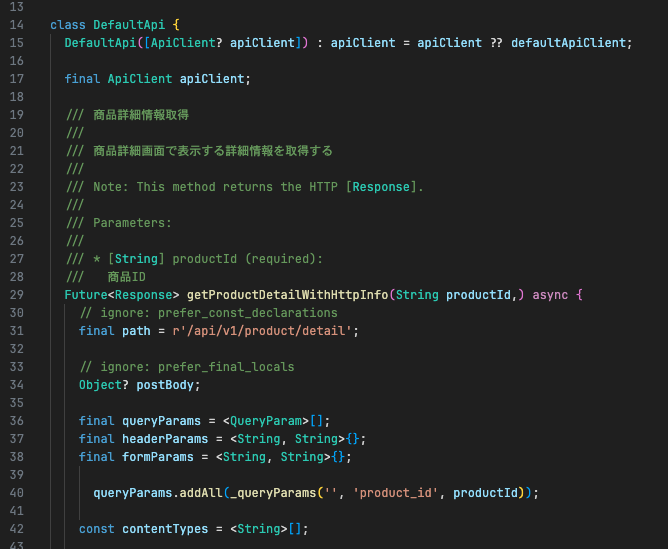The height and width of the screenshot is (549, 668).
Task: Click the getProductDetailWithHttpInfo method name
Action: click(288, 295)
